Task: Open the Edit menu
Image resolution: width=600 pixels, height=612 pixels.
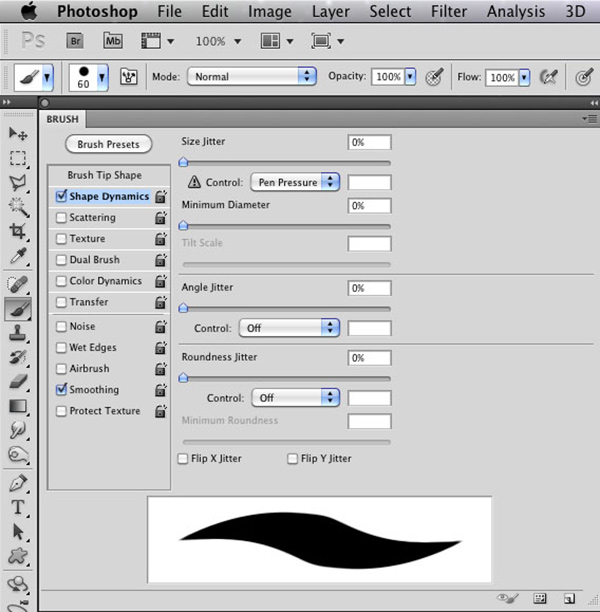Action: coord(215,11)
